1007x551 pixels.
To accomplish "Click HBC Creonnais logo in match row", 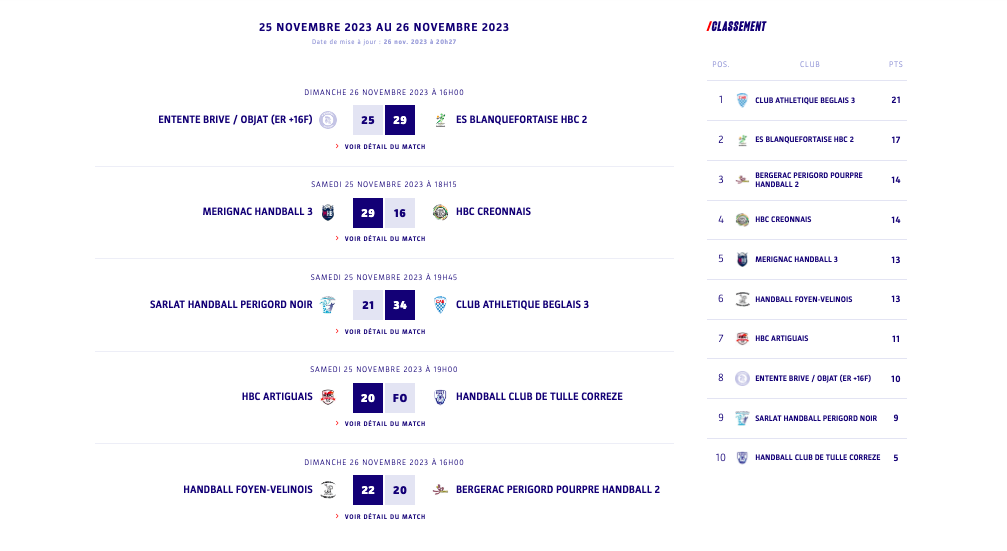I will pyautogui.click(x=440, y=212).
